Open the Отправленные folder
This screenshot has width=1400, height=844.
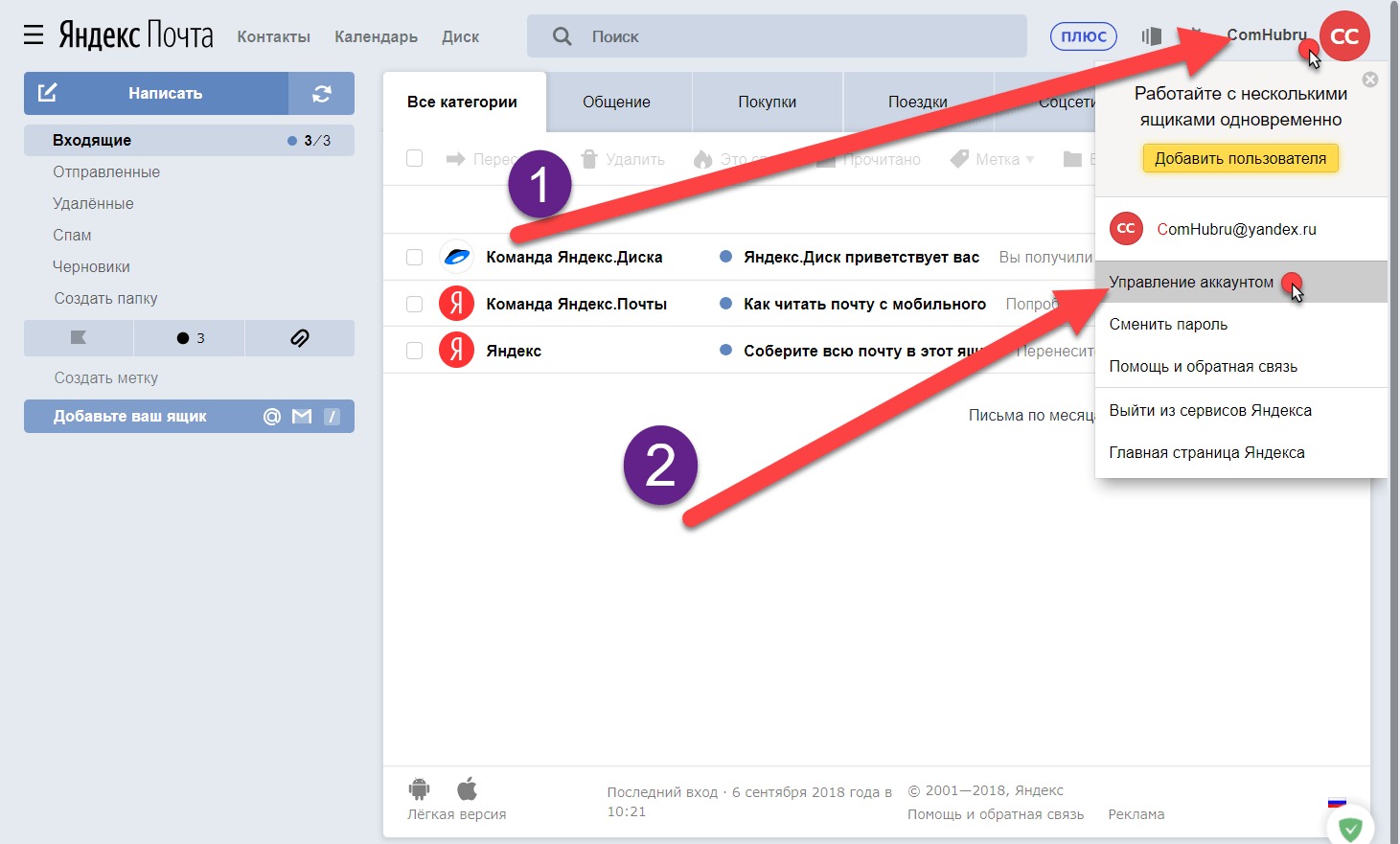(106, 171)
